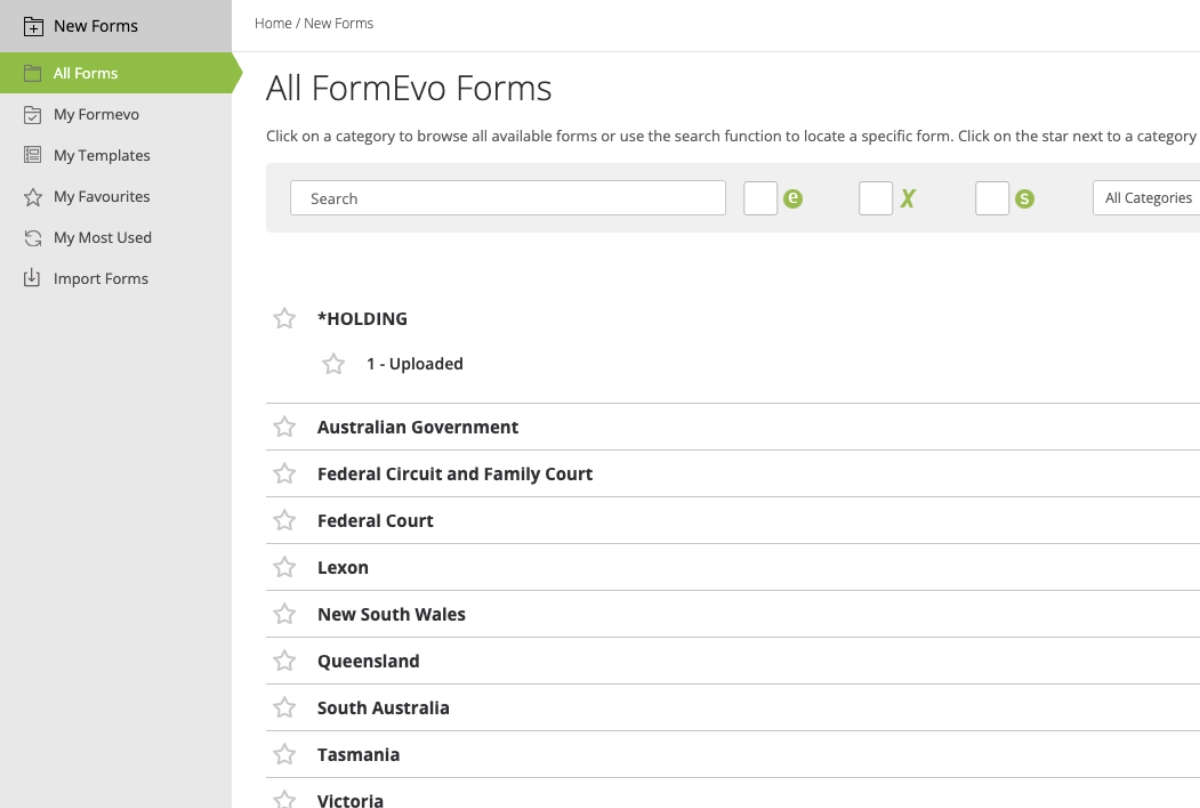Star the Australian Government category
The height and width of the screenshot is (808, 1200).
pyautogui.click(x=285, y=427)
